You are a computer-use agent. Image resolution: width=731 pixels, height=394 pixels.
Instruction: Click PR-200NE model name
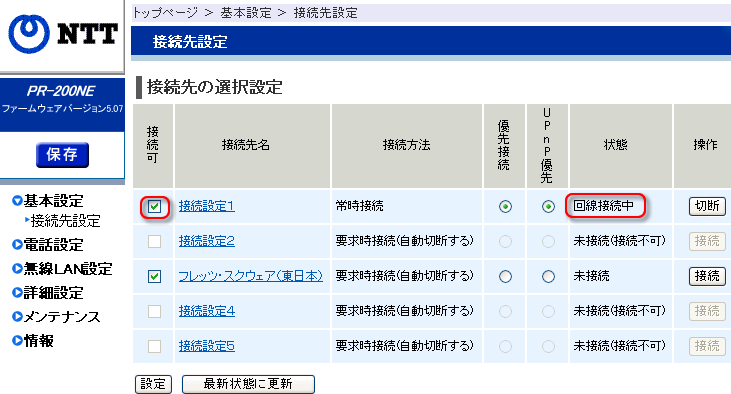(61, 91)
